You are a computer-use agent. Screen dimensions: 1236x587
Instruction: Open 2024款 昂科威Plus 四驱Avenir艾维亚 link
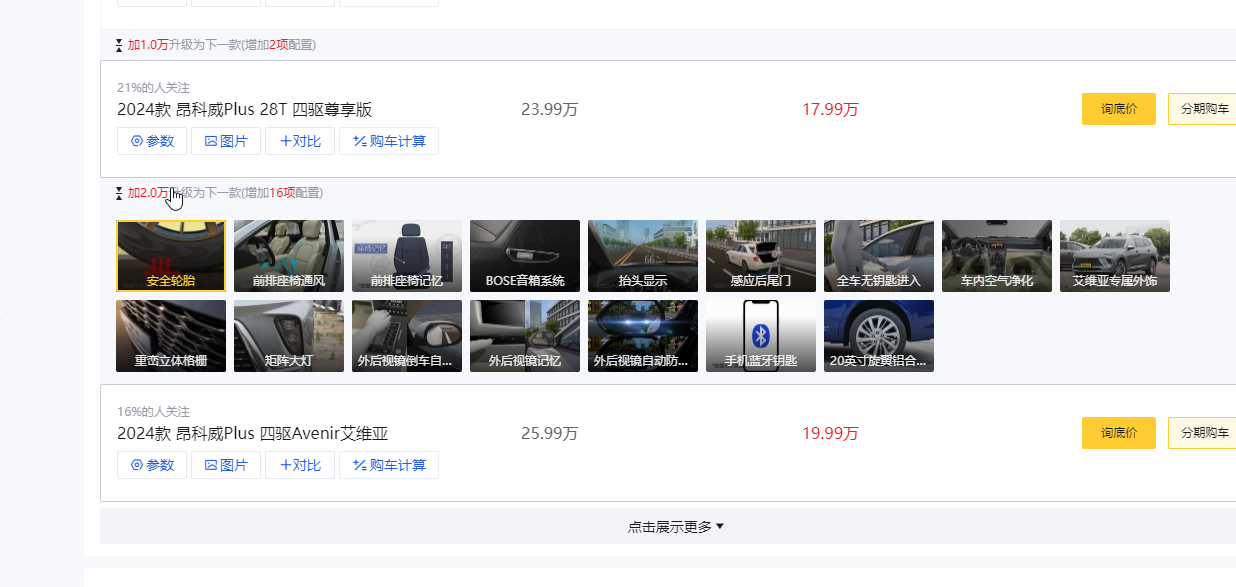pos(252,434)
